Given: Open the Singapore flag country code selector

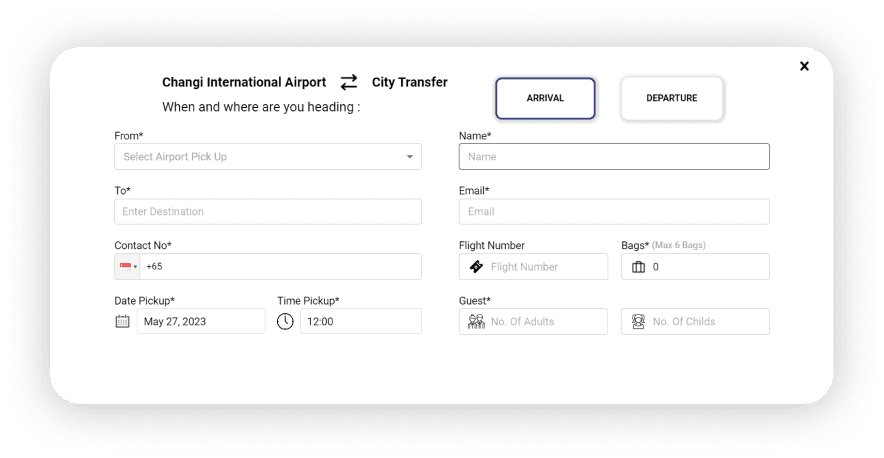Looking at the screenshot, I should coord(128,266).
